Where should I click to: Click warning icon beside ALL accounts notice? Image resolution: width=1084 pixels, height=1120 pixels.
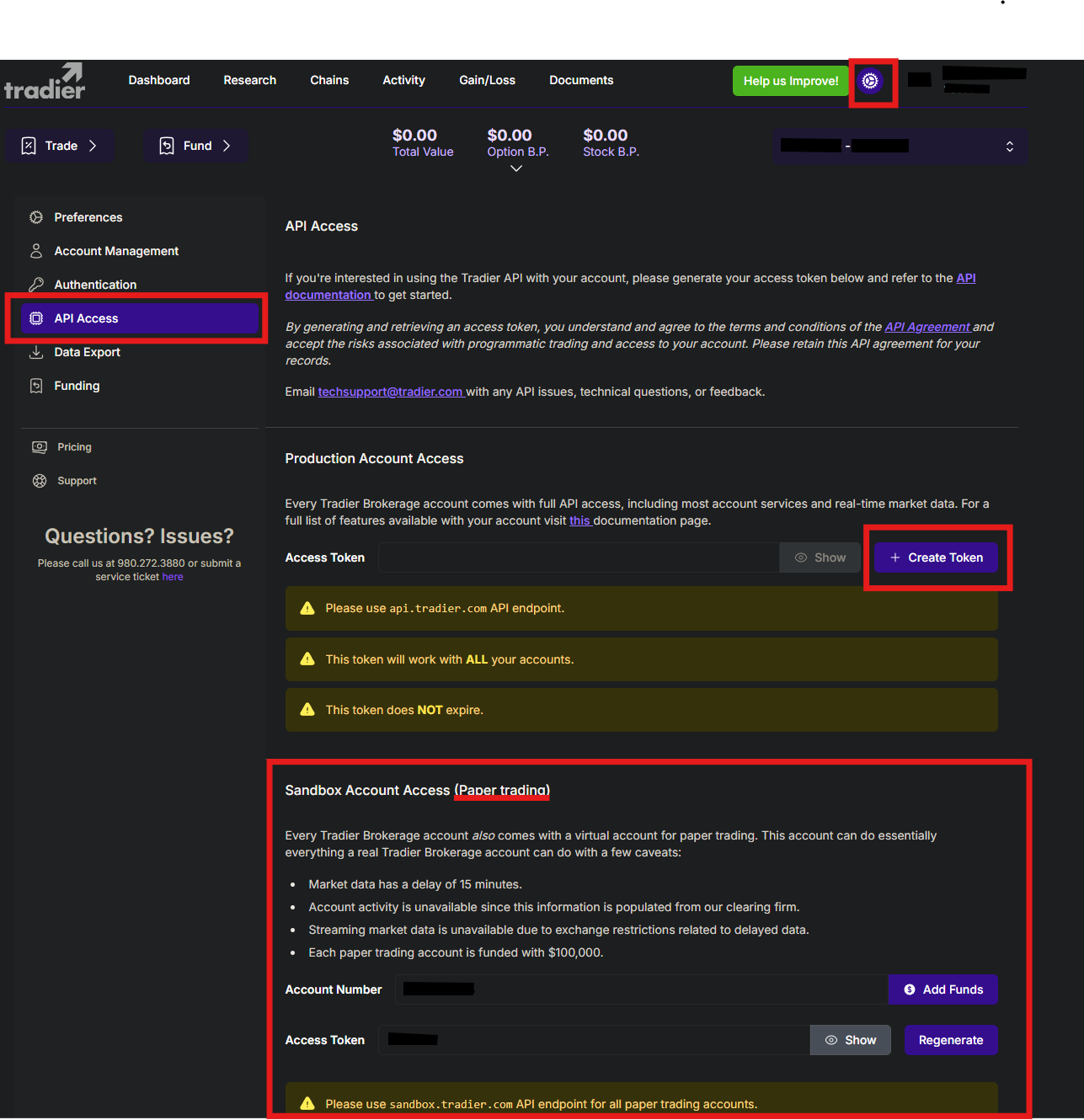307,659
